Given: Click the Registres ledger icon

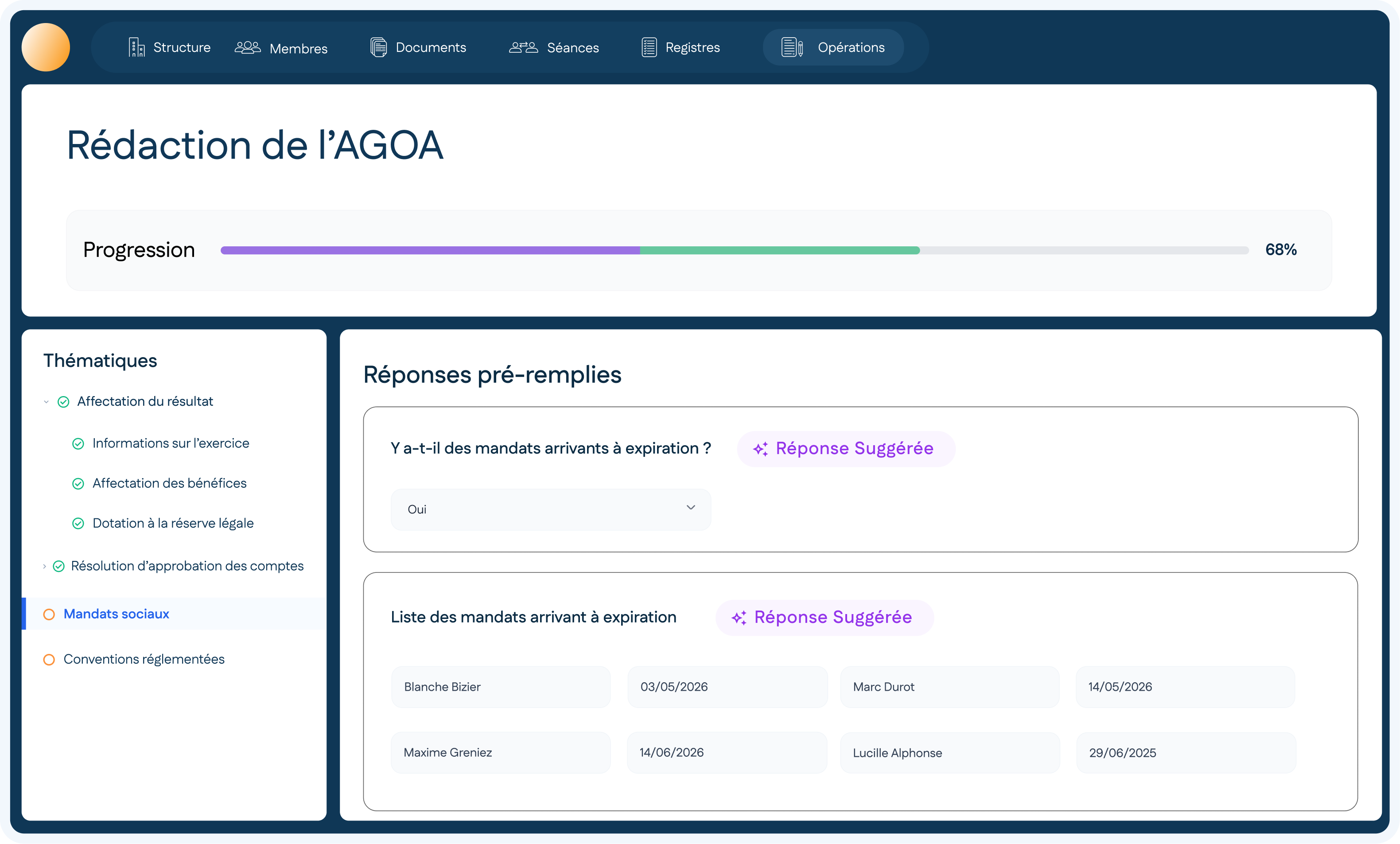Looking at the screenshot, I should pos(649,47).
